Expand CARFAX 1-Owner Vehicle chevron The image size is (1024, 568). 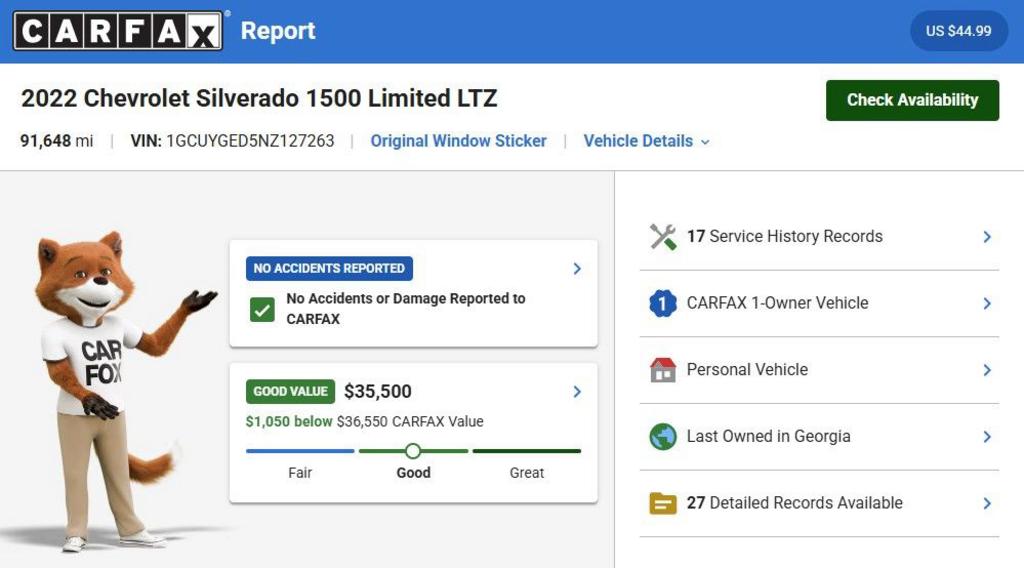click(x=987, y=304)
